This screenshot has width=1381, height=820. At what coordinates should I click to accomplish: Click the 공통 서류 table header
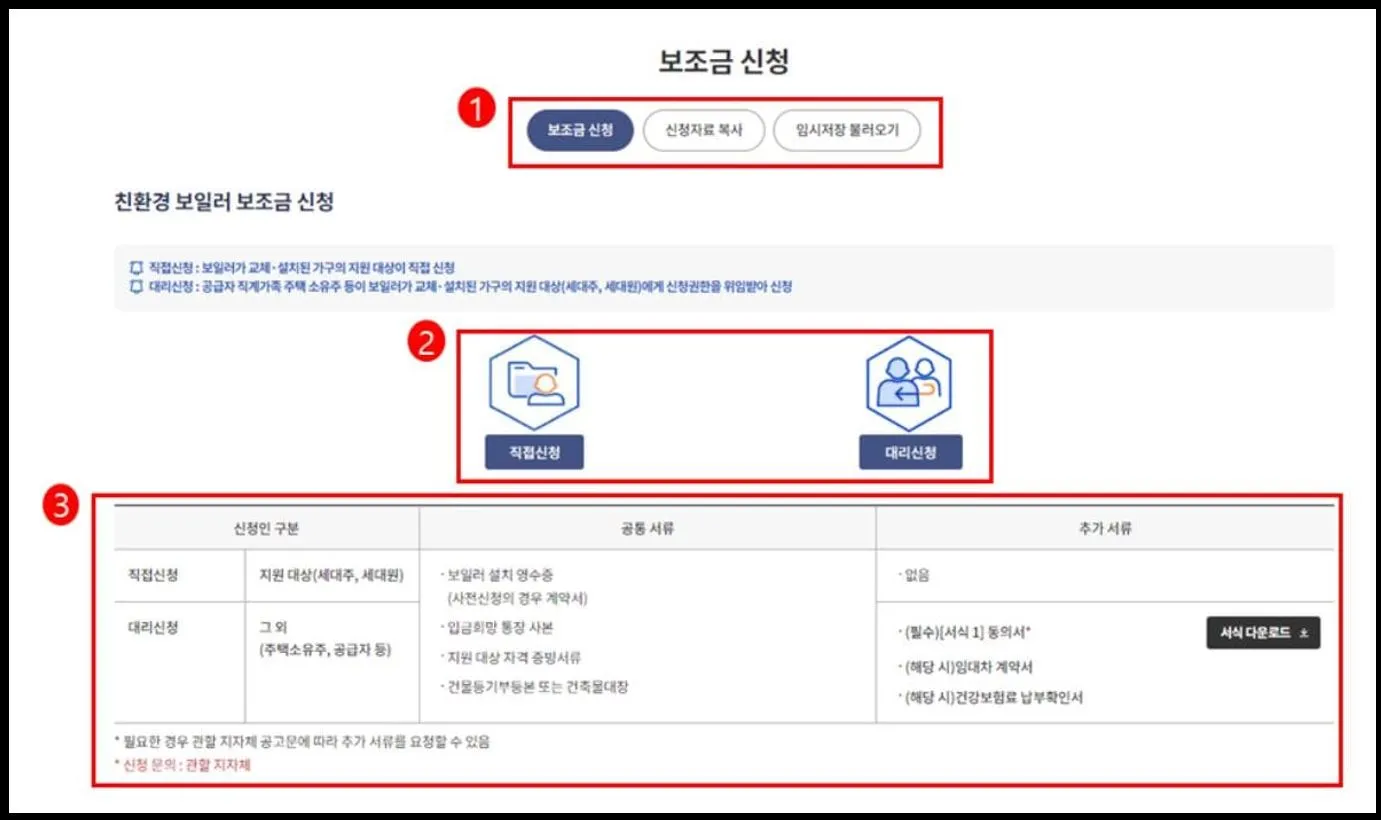pyautogui.click(x=647, y=529)
